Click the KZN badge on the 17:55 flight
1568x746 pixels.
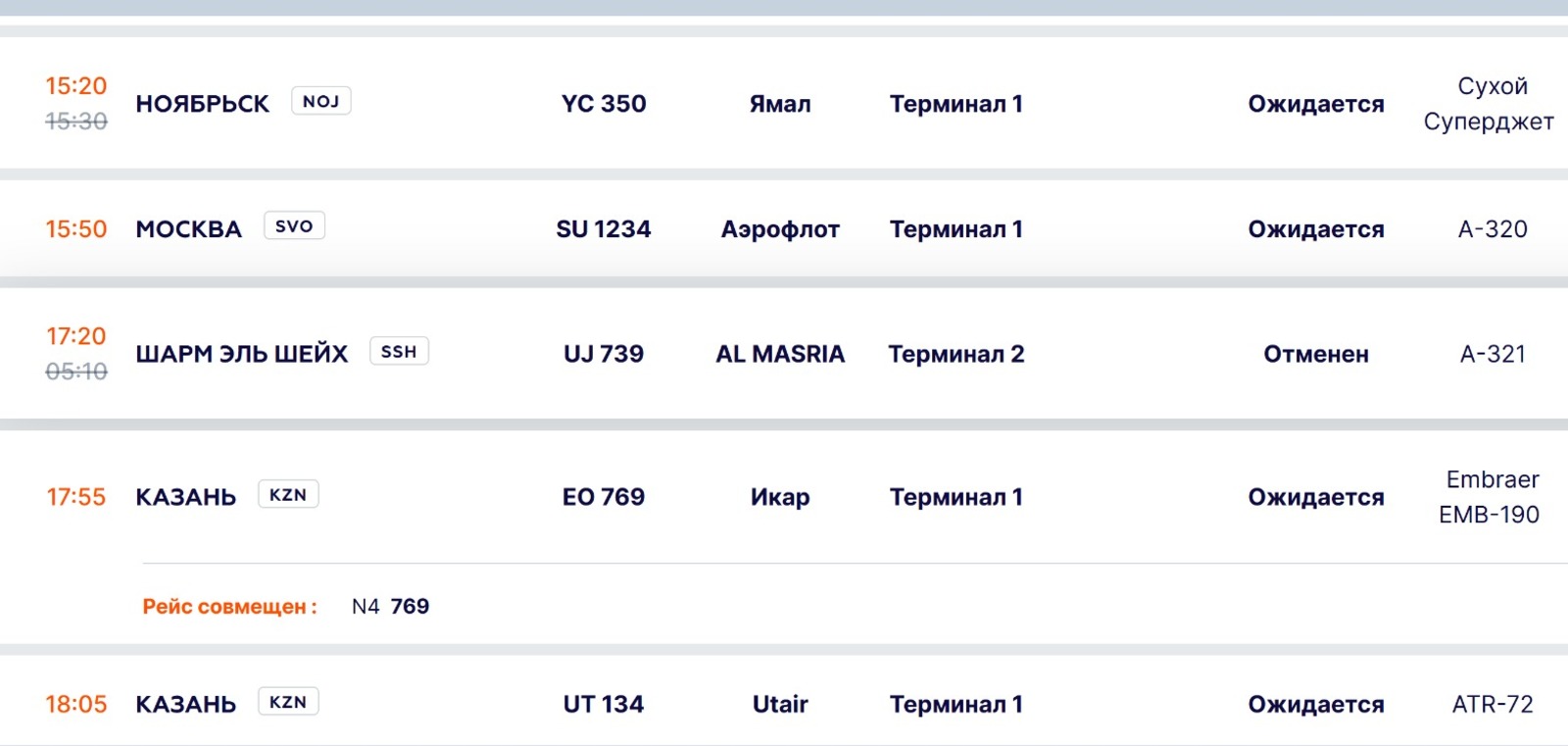point(288,495)
